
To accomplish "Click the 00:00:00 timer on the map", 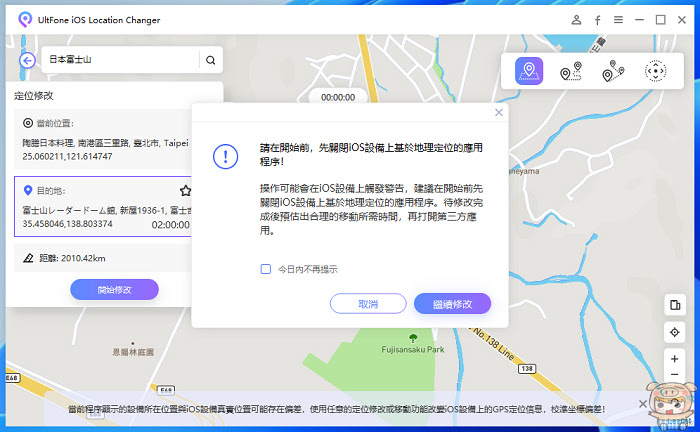I will click(x=338, y=97).
